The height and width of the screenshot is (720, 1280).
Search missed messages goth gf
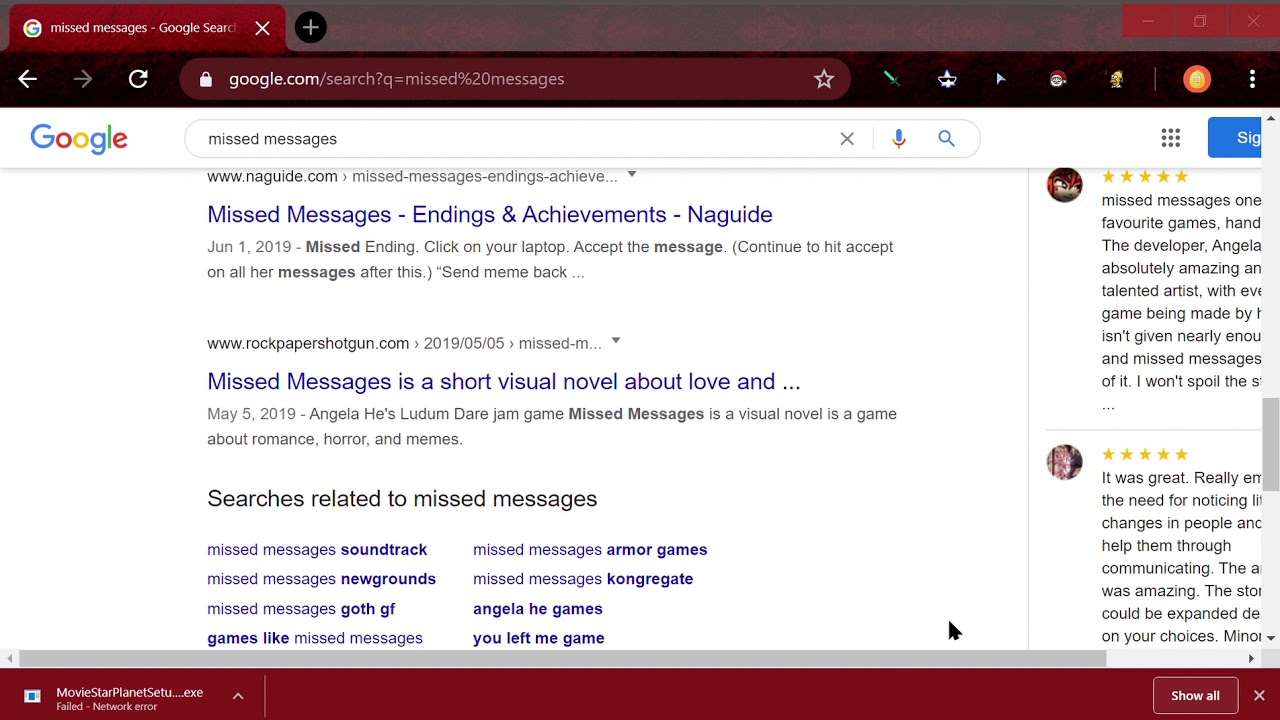click(301, 609)
